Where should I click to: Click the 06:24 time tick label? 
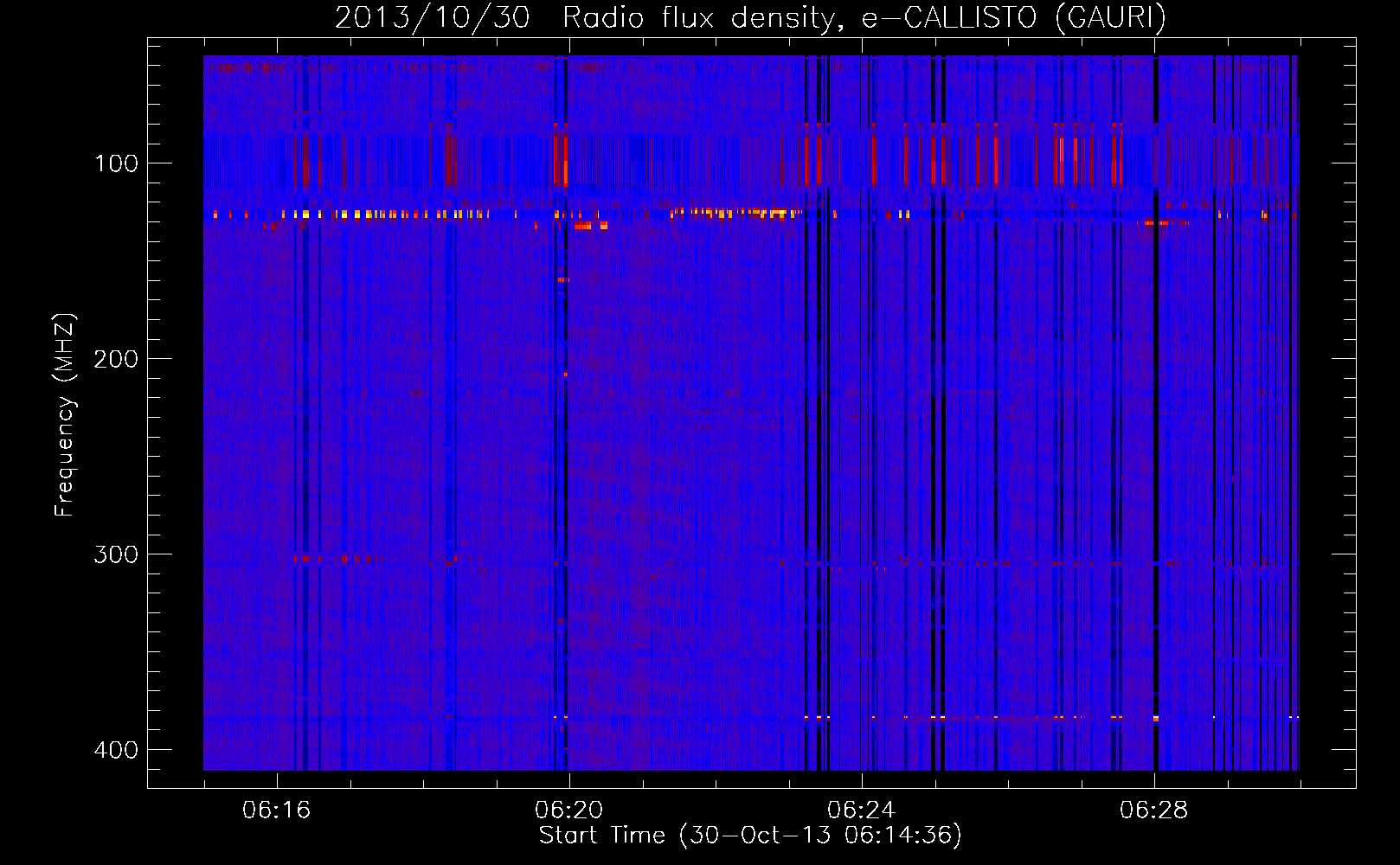[862, 811]
